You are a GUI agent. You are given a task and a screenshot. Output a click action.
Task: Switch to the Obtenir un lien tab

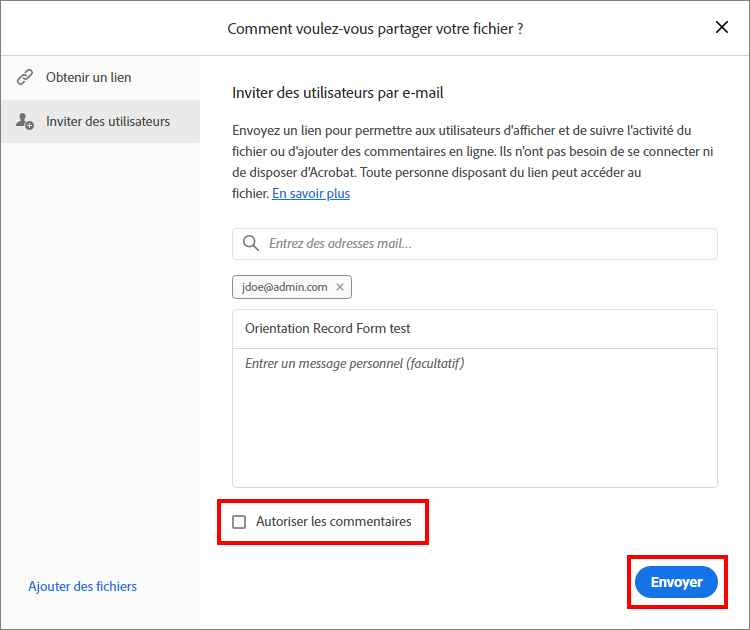point(88,78)
